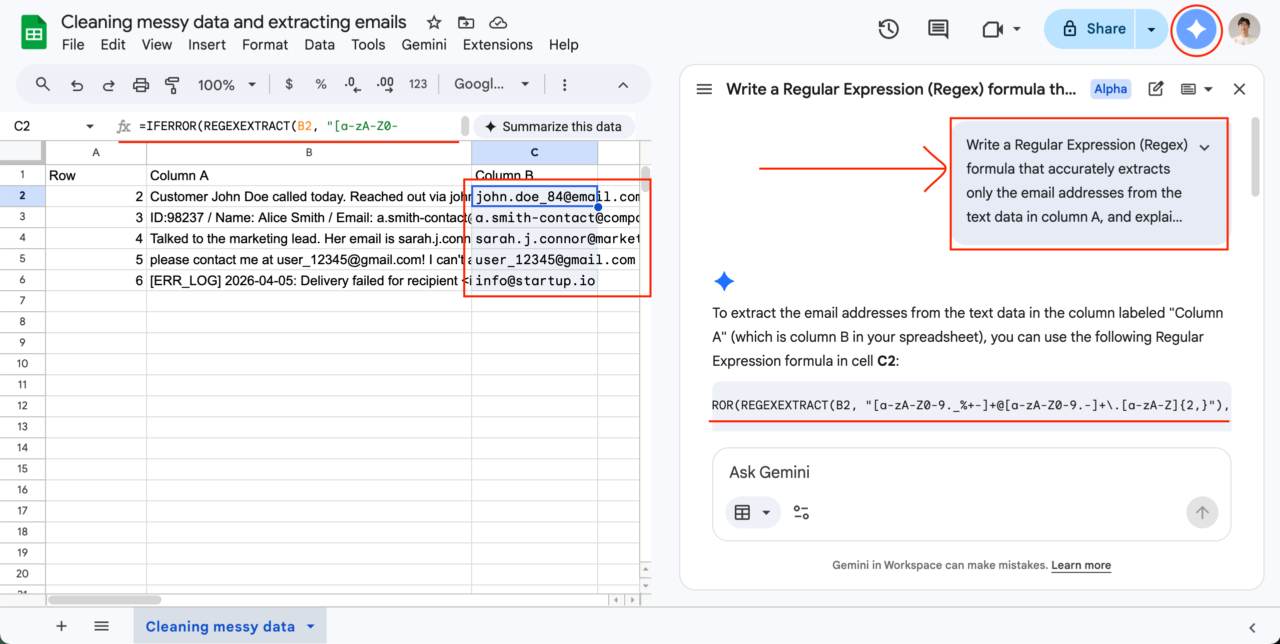Image resolution: width=1280 pixels, height=644 pixels.
Task: Select row 10 header
Action: click(23, 365)
